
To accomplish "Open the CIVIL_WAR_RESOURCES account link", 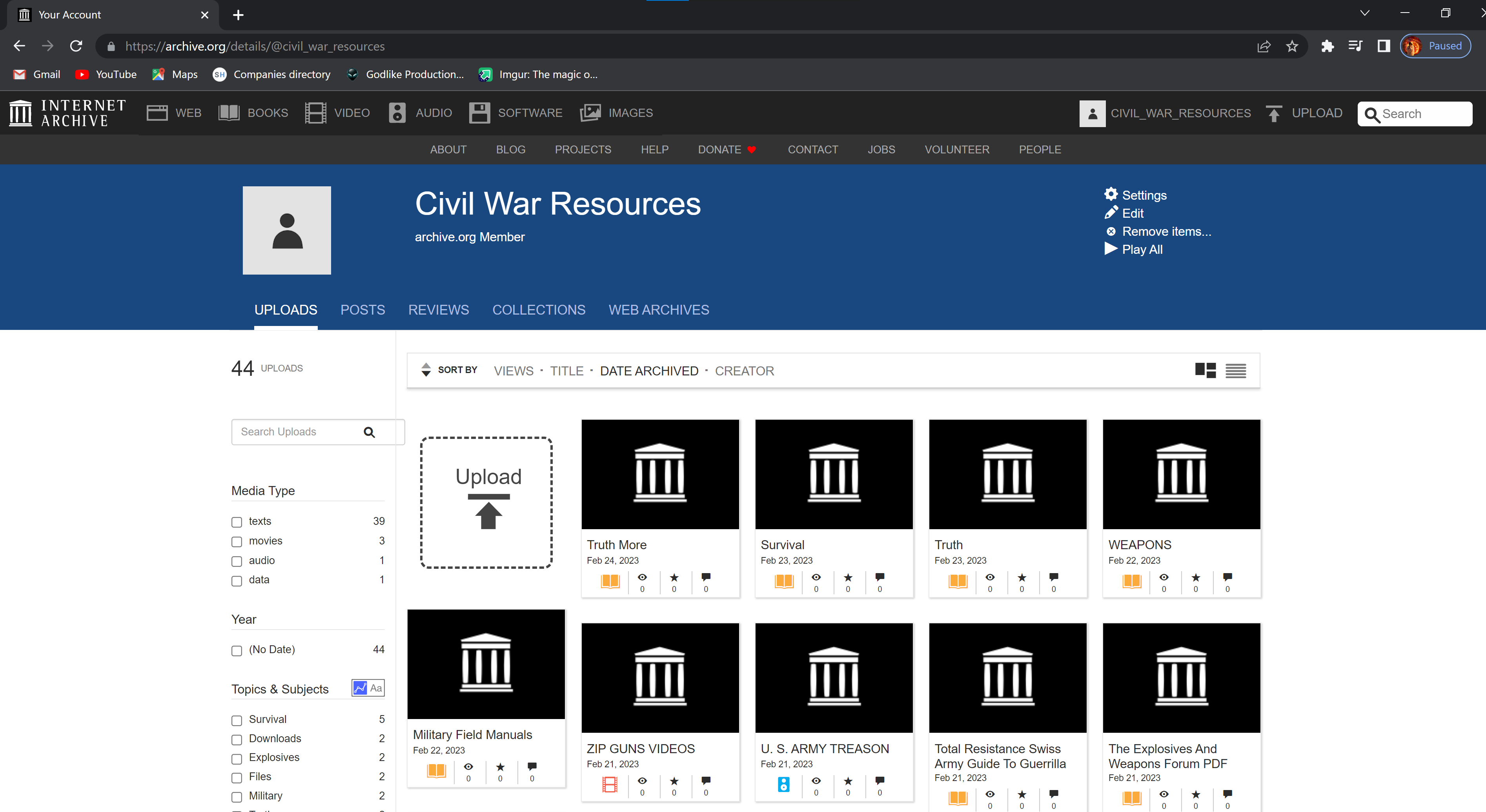I will [x=1180, y=114].
